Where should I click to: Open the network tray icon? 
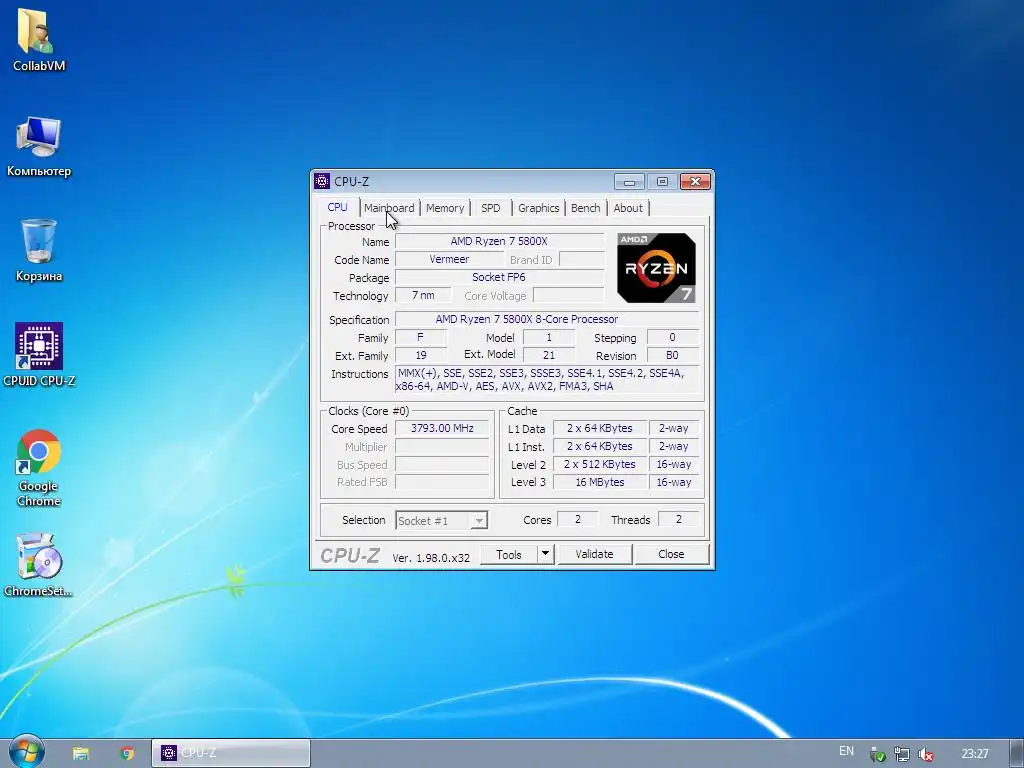click(901, 754)
